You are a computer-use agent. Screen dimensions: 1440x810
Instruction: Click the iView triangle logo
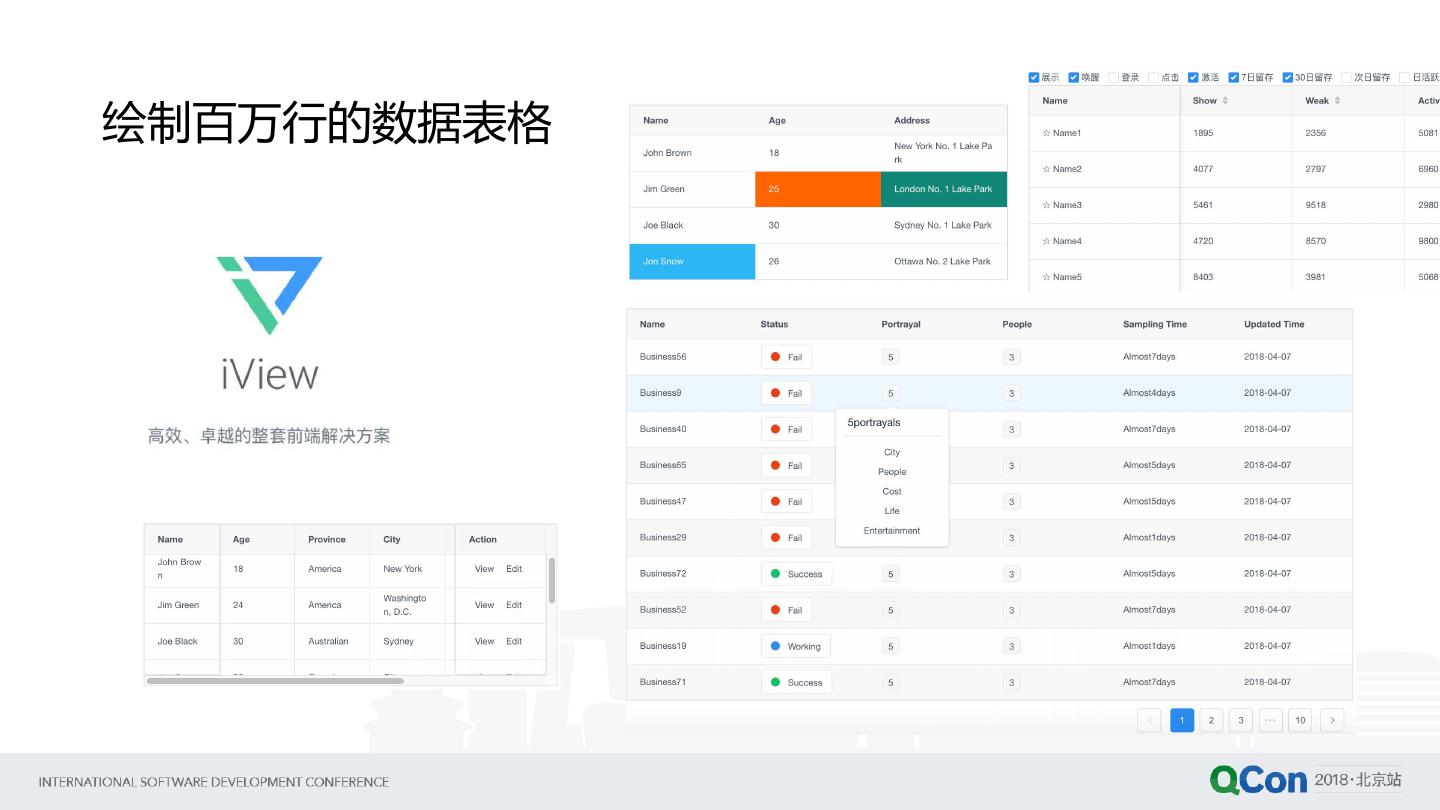tap(270, 294)
